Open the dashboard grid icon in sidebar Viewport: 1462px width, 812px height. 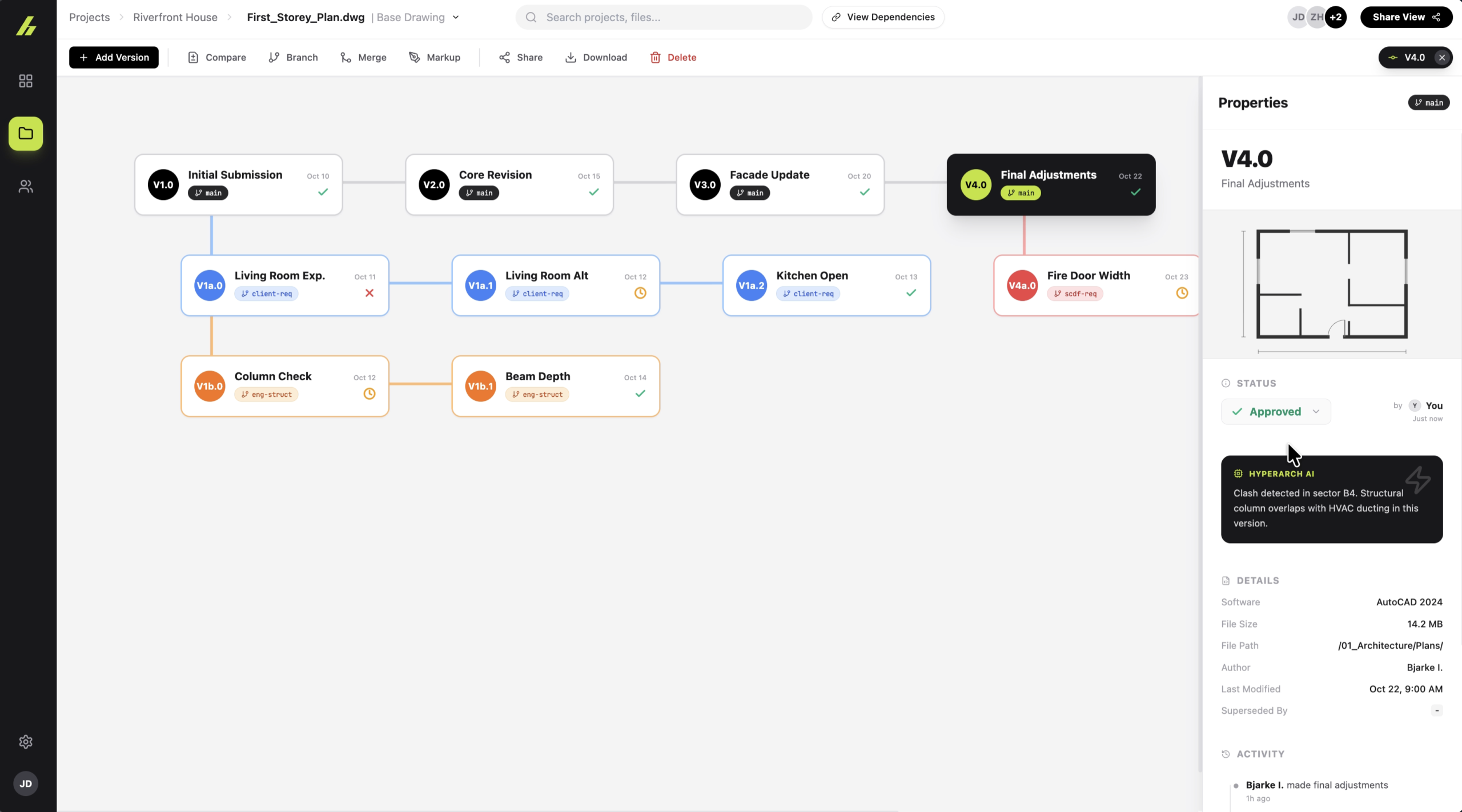[26, 81]
